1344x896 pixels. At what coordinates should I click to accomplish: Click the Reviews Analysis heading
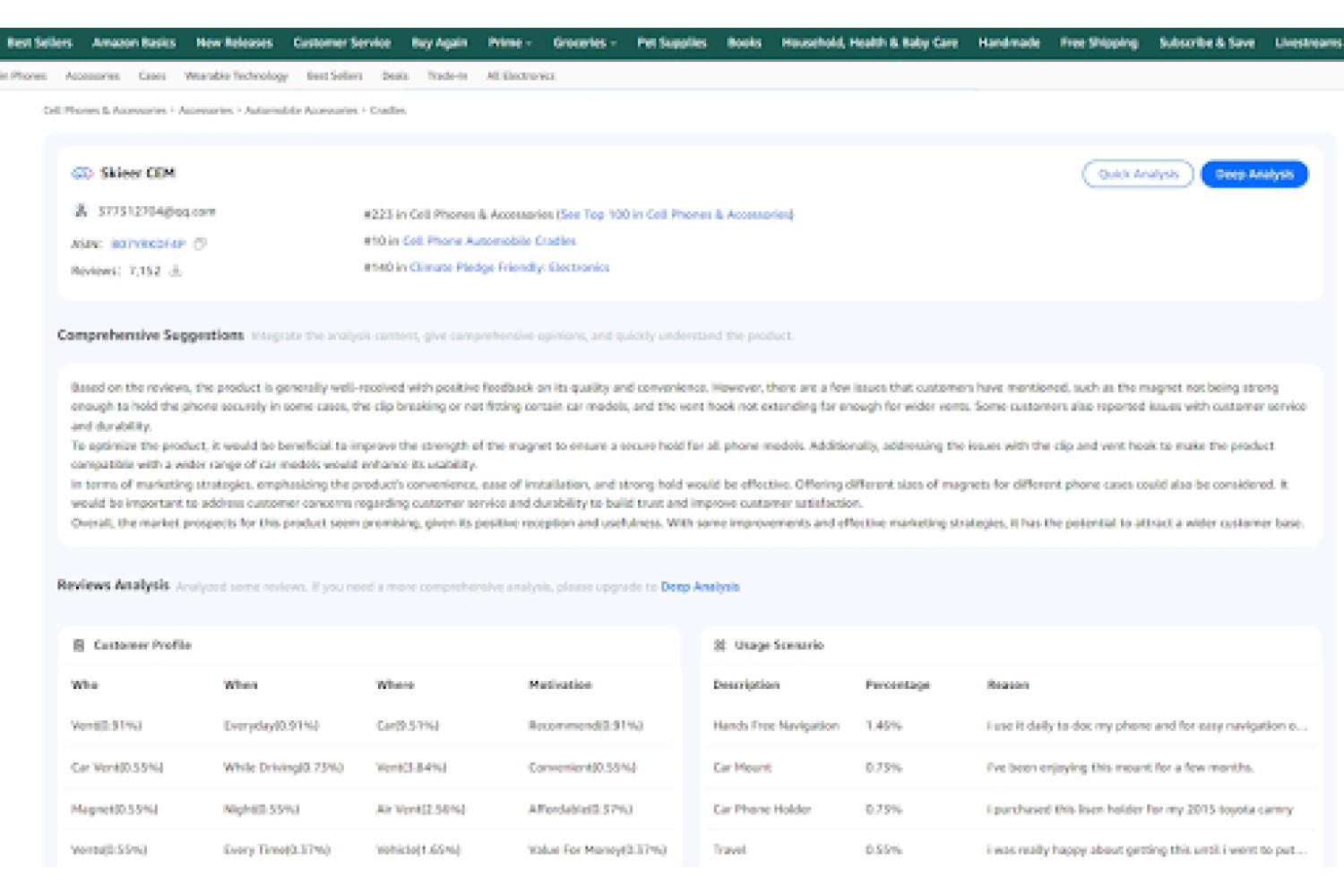[x=113, y=585]
